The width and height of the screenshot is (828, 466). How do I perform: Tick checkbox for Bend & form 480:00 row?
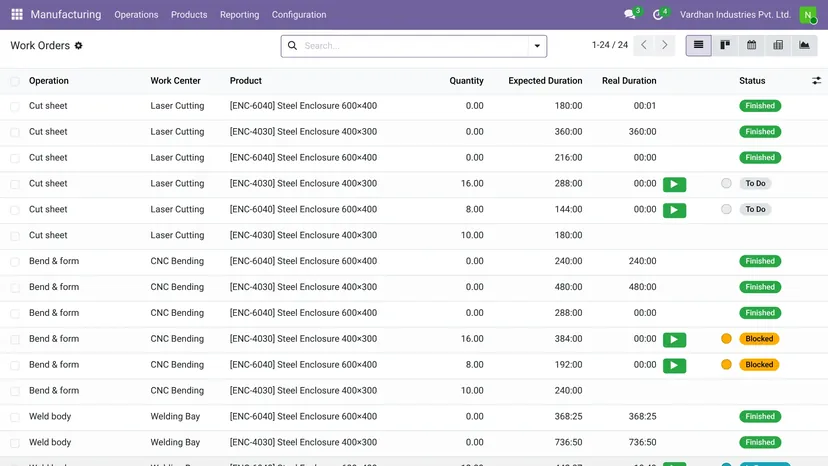click(x=15, y=287)
